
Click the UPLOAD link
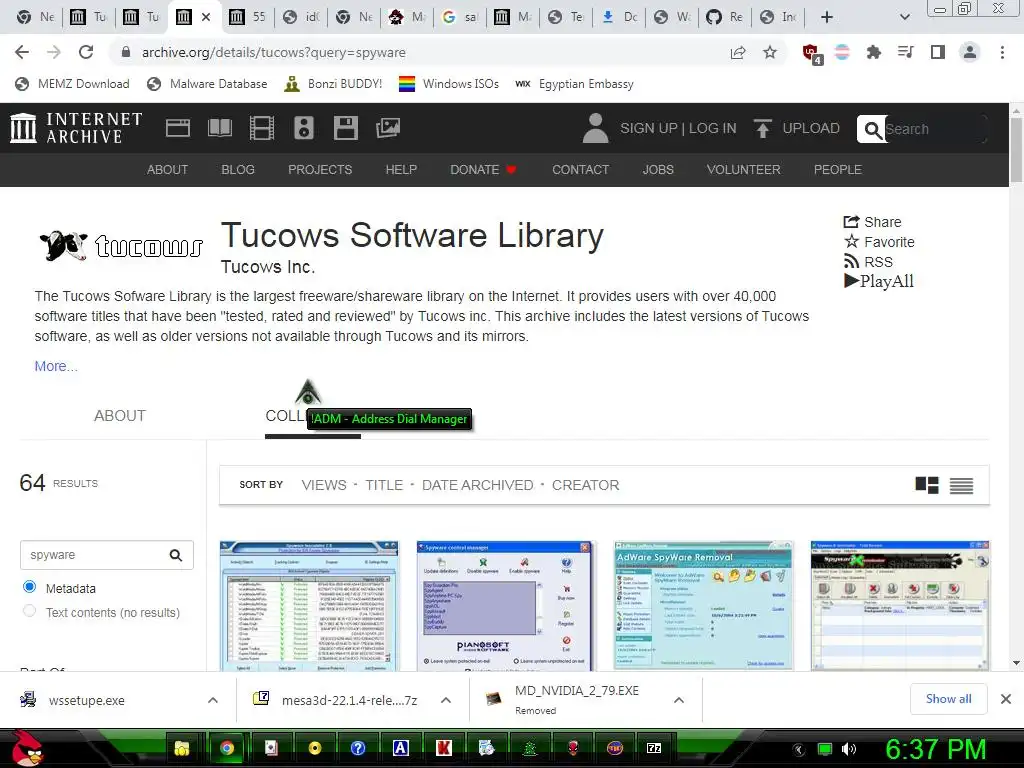pyautogui.click(x=811, y=128)
